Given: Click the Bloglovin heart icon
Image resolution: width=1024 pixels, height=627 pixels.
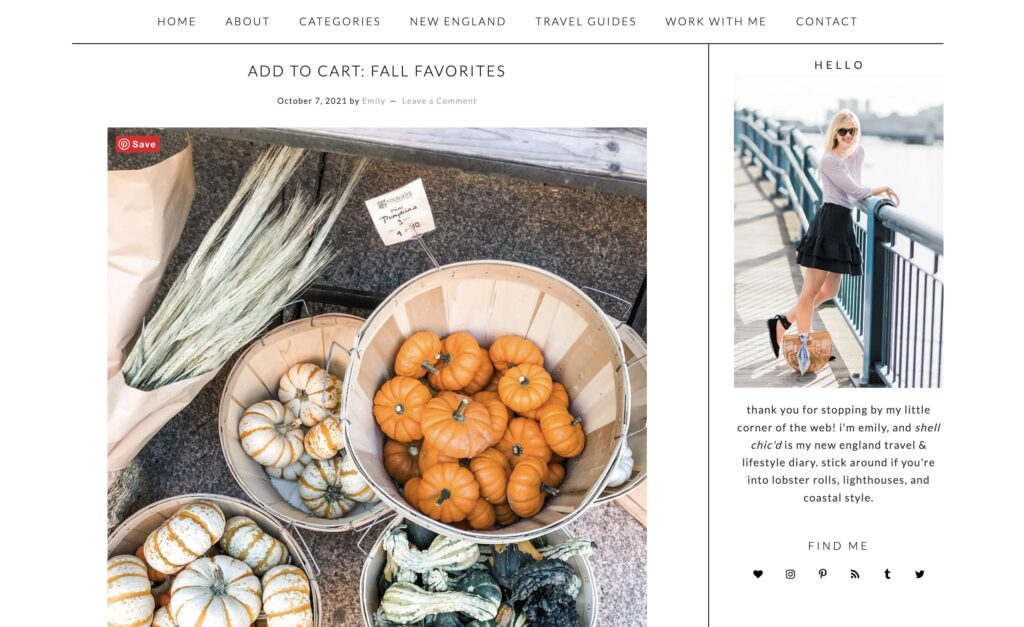Looking at the screenshot, I should tap(758, 574).
